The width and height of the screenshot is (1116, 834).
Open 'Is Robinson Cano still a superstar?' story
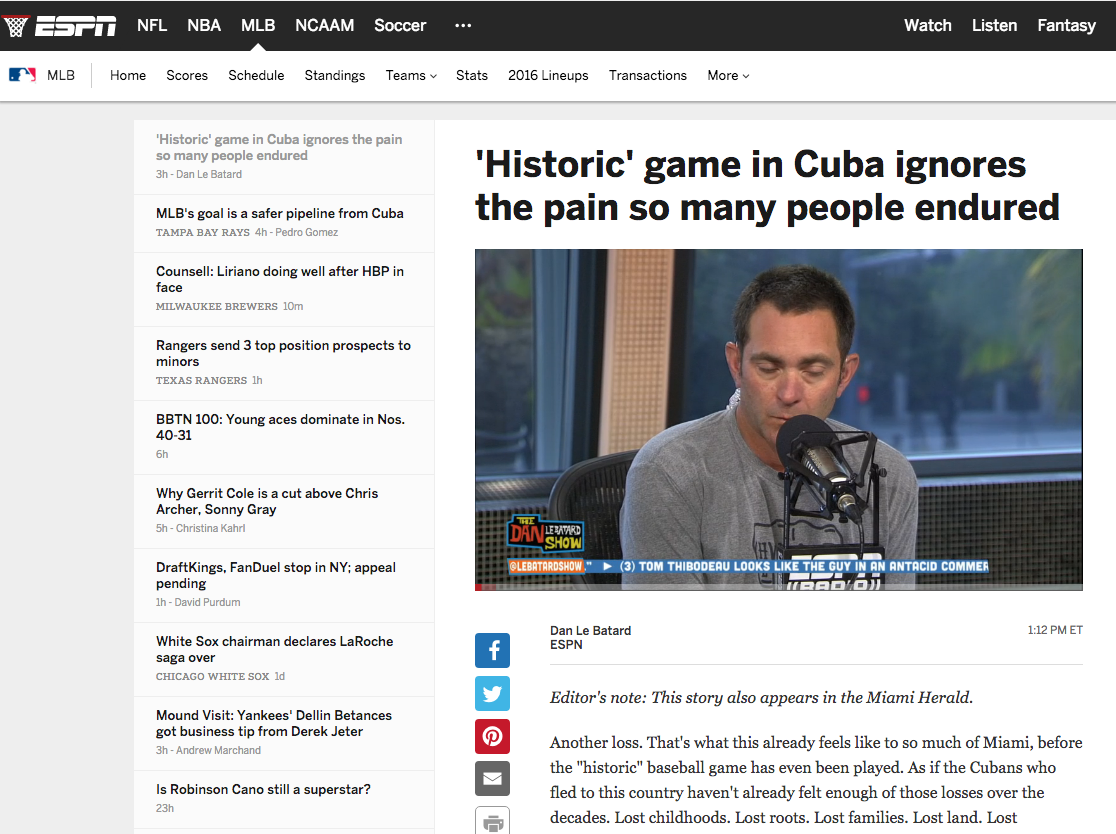tap(263, 790)
